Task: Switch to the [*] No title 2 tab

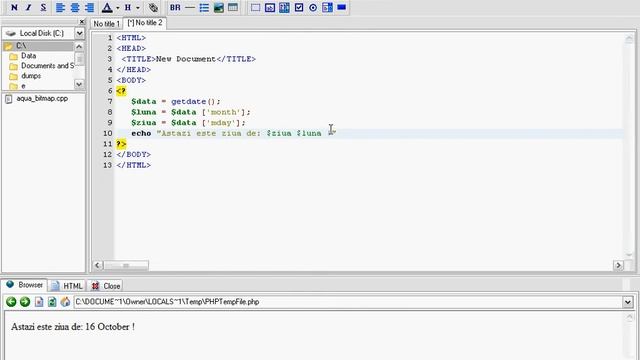Action: tap(145, 23)
